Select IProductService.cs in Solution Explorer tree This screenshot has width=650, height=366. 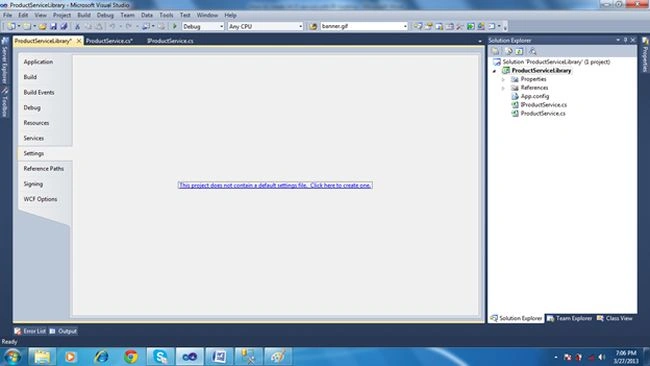click(x=543, y=105)
